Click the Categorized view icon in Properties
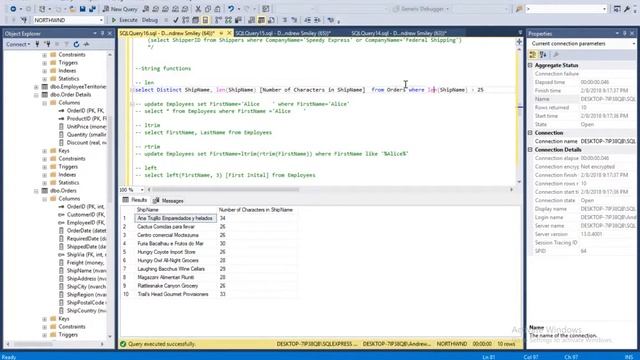Screen dimensions: 640x360 click(x=533, y=55)
